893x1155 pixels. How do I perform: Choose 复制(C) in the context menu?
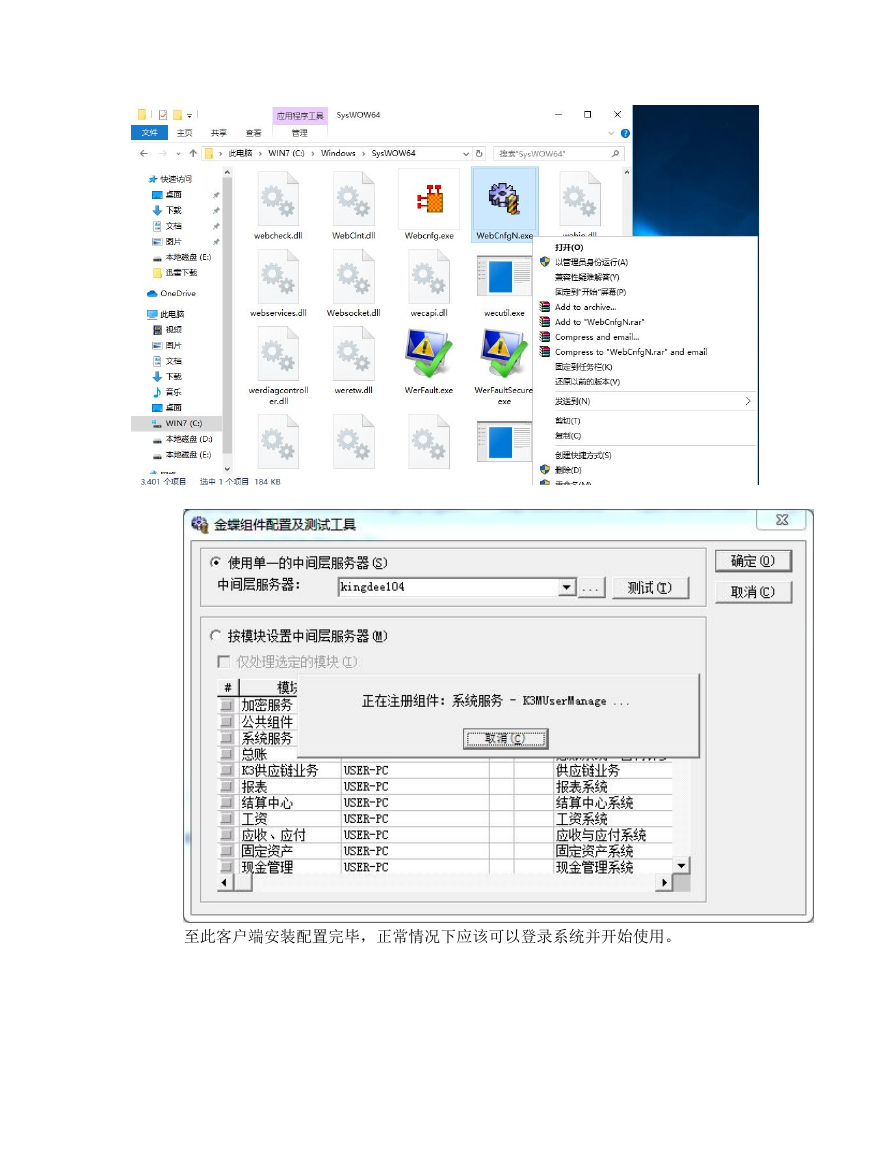(567, 435)
